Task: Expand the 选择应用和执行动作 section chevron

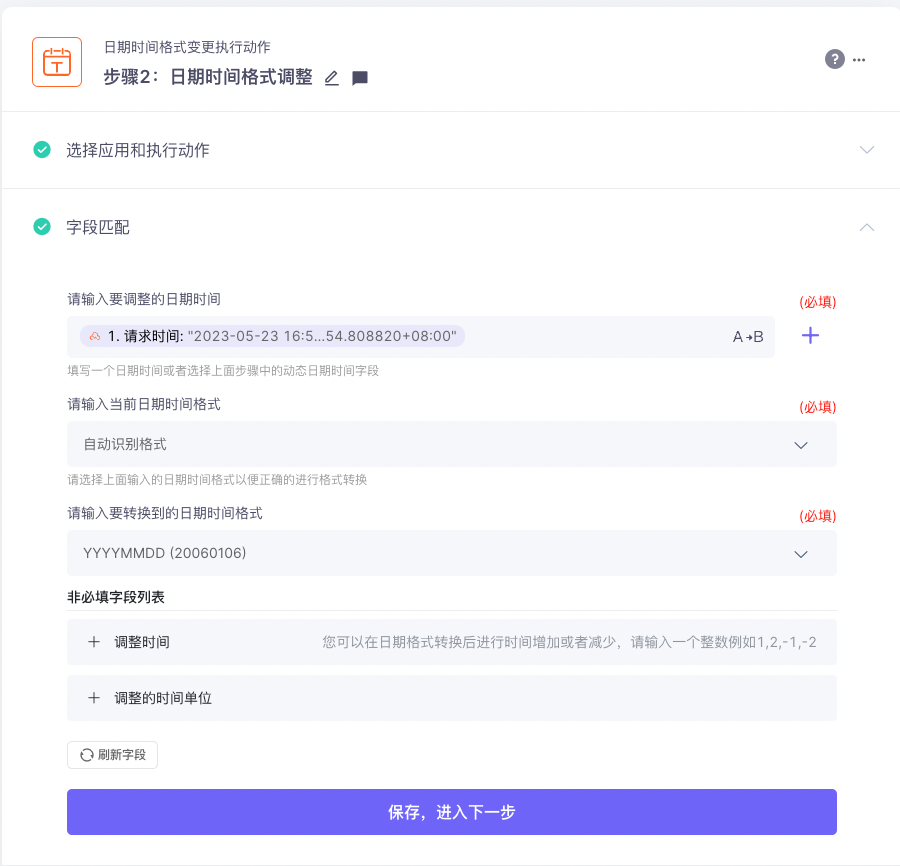Action: (867, 150)
